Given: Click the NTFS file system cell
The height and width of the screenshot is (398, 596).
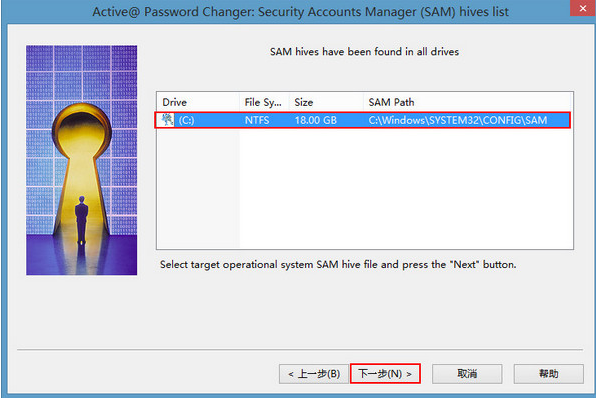Looking at the screenshot, I should [257, 121].
